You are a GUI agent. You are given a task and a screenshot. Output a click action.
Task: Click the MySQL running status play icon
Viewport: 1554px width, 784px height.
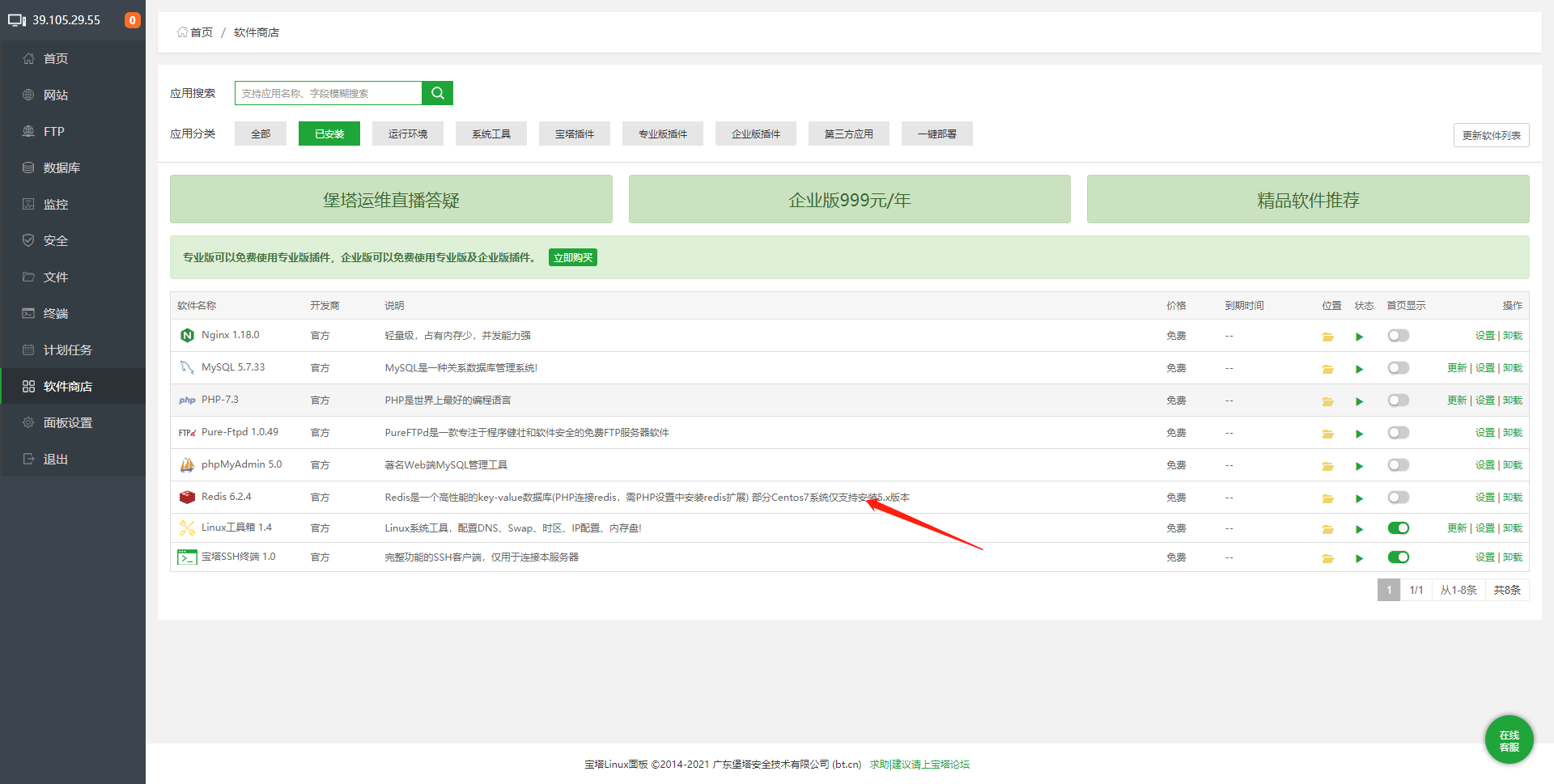[1360, 369]
